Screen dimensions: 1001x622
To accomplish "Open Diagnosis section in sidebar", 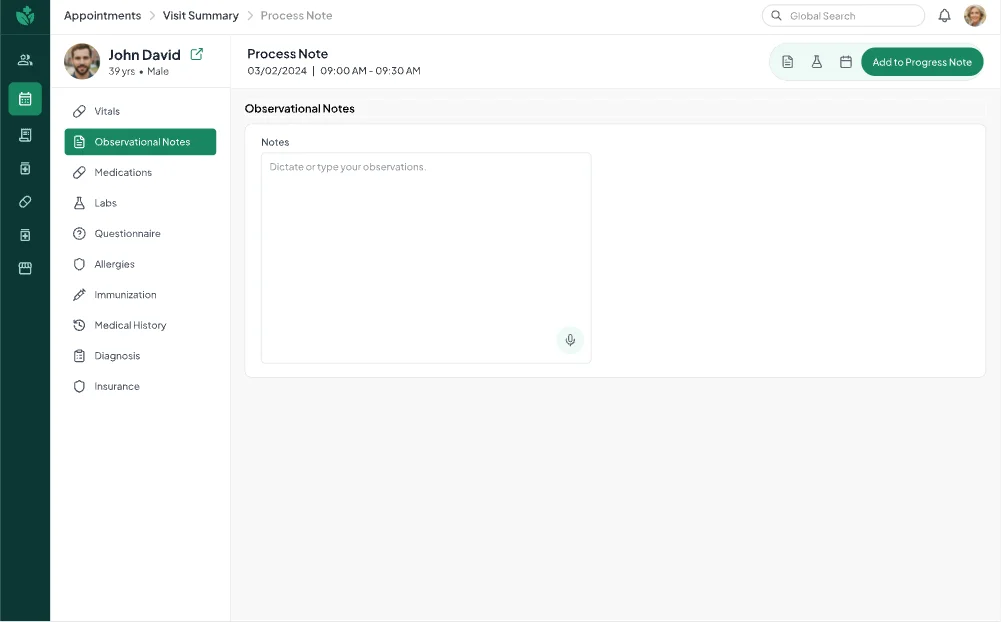I will point(140,356).
